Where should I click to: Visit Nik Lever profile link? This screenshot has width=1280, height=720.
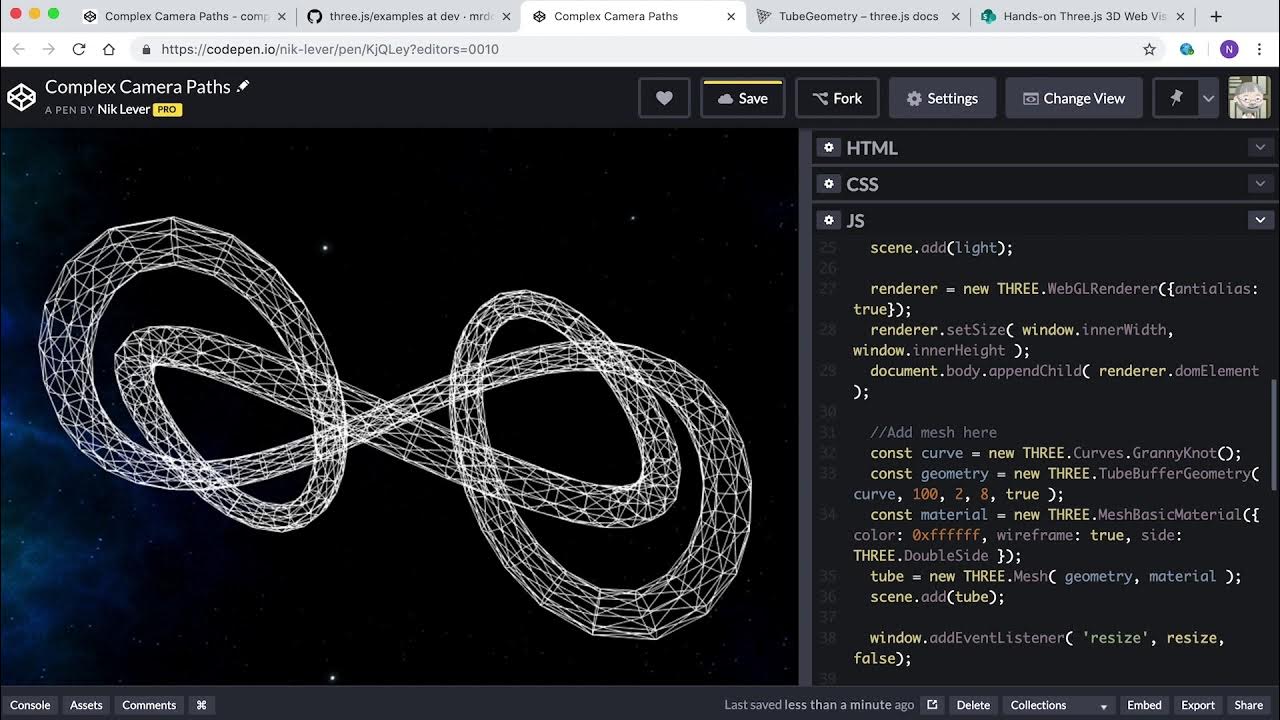click(123, 109)
